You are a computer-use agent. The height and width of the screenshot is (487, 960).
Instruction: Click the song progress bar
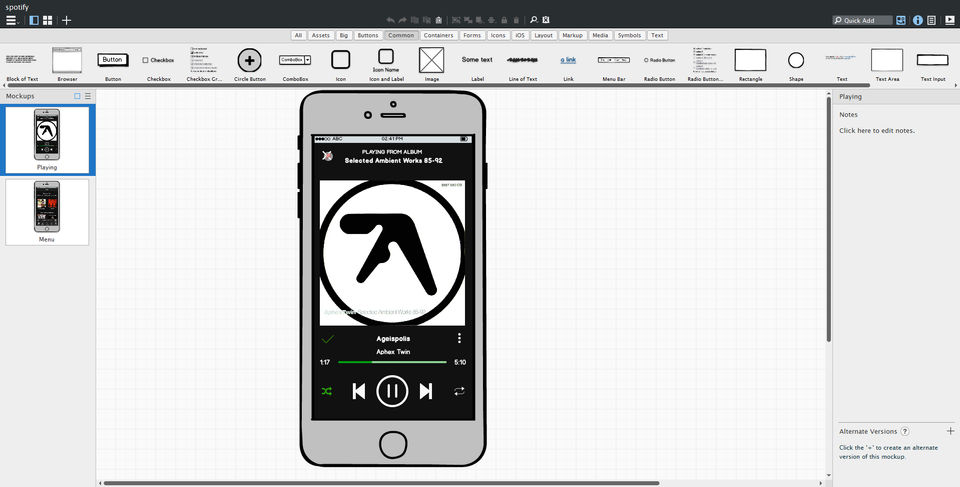tap(392, 362)
